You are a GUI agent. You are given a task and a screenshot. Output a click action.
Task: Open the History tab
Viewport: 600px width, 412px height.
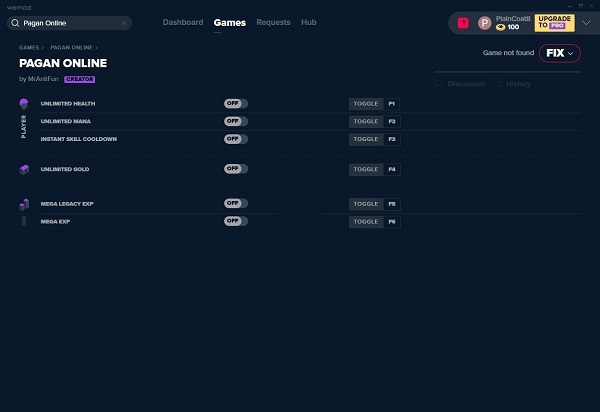[518, 84]
